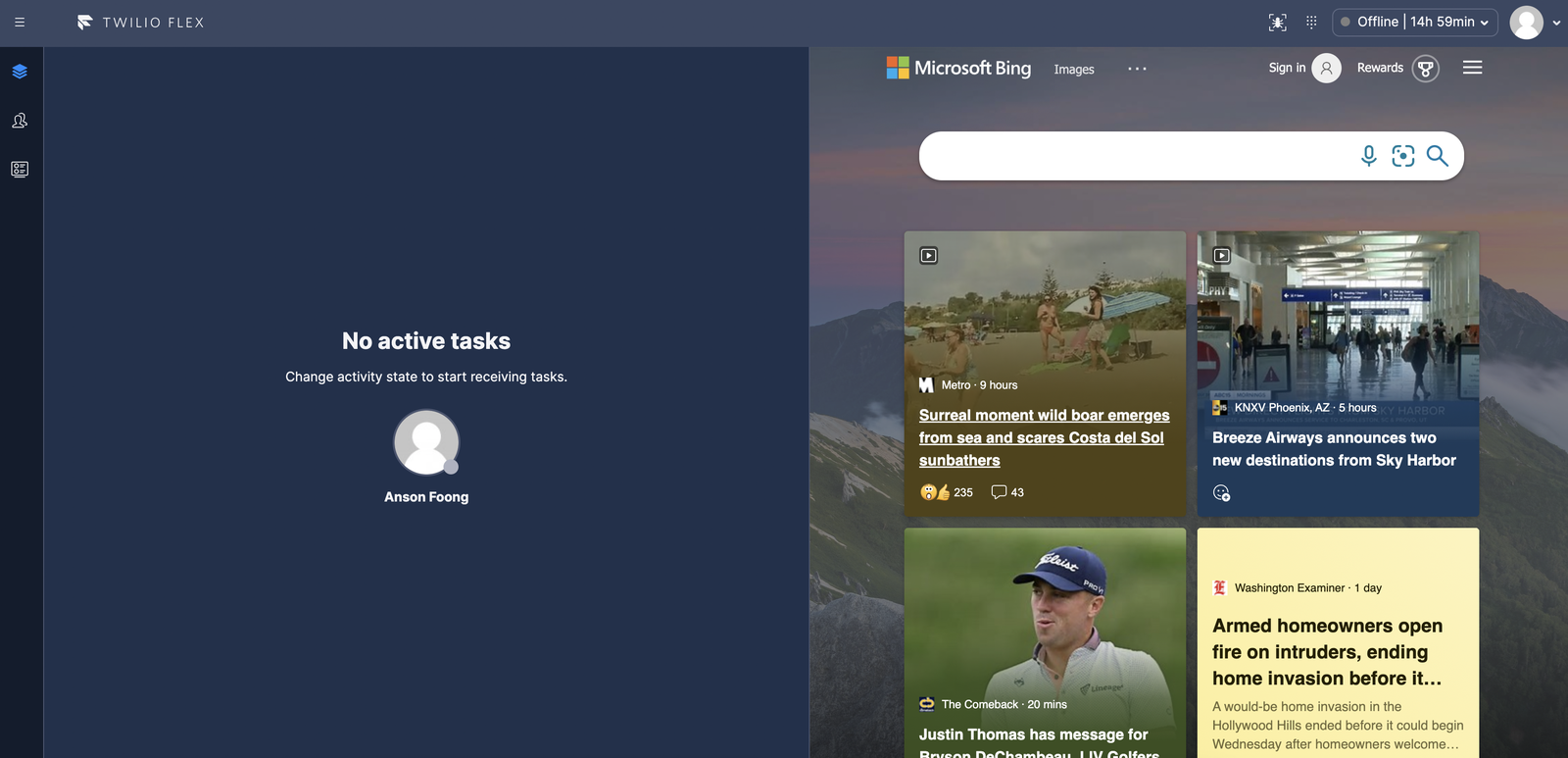This screenshot has height=758, width=1568.
Task: Click the Sign in button on Bing
Action: pyautogui.click(x=1287, y=68)
